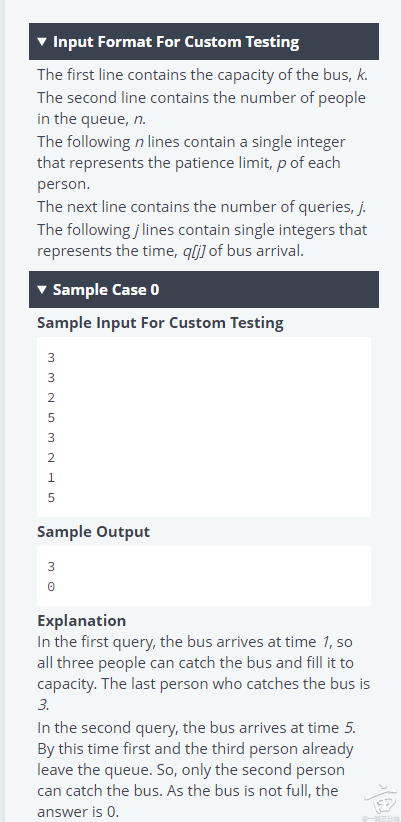The image size is (401, 822).
Task: Click the italic k after bus capacity
Action: (x=361, y=75)
